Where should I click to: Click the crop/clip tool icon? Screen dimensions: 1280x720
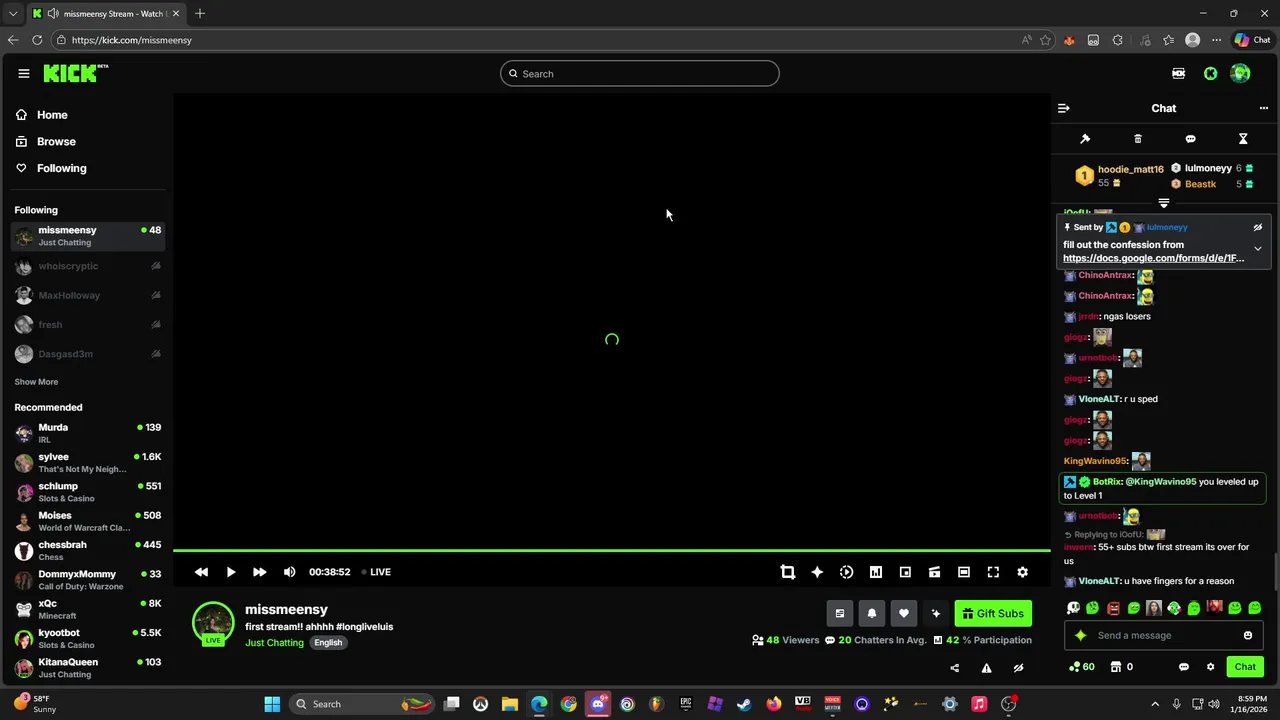point(788,572)
